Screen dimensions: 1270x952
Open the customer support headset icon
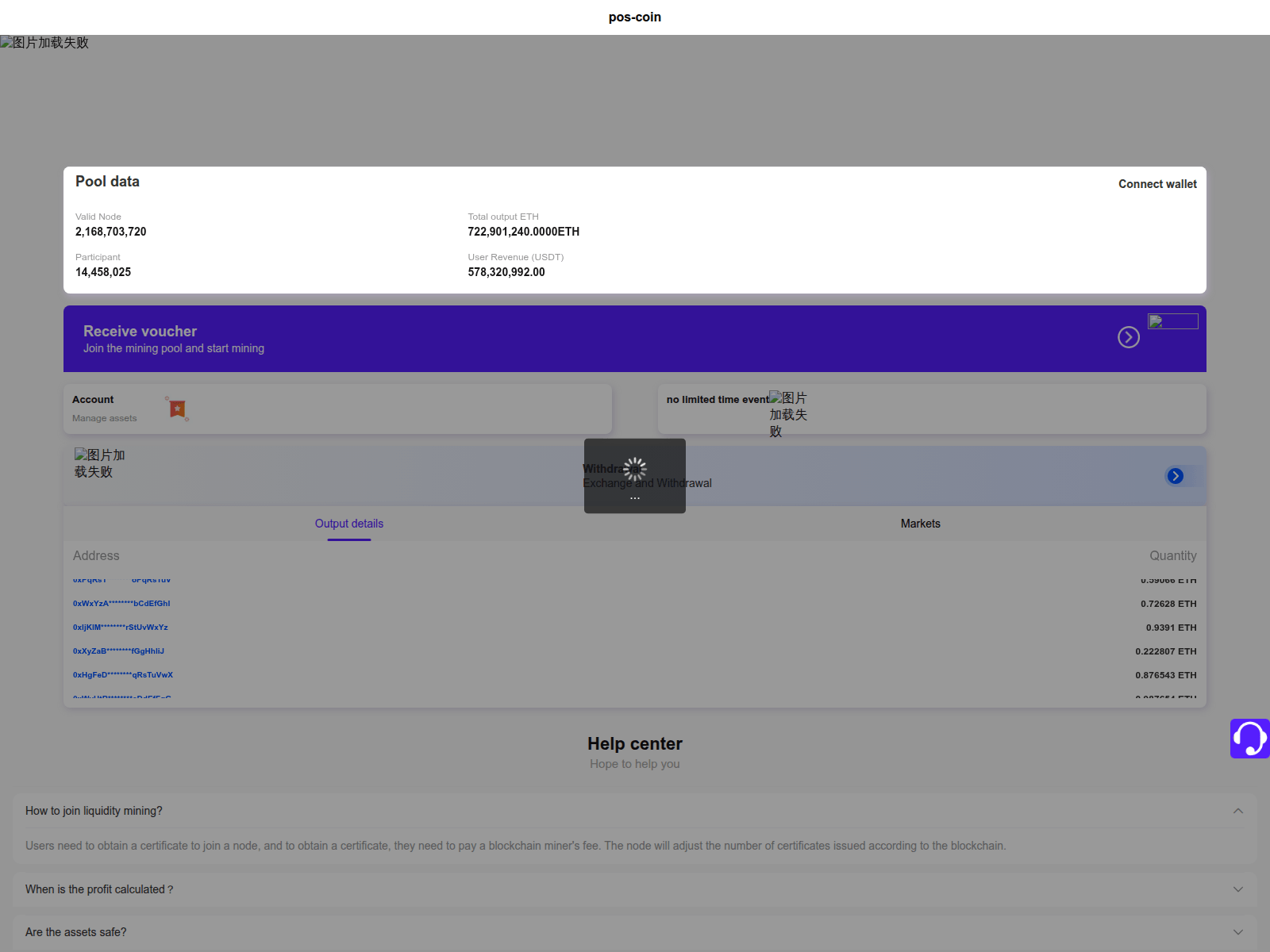click(1249, 739)
